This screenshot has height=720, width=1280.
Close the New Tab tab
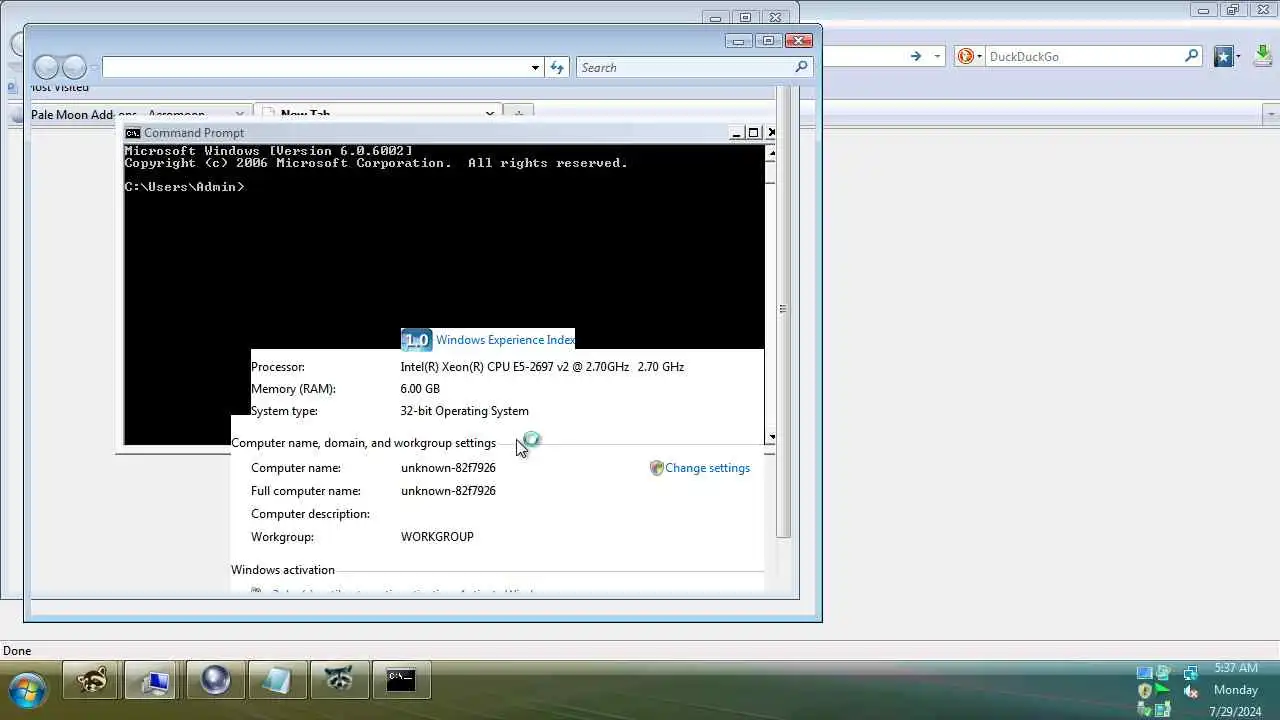490,114
